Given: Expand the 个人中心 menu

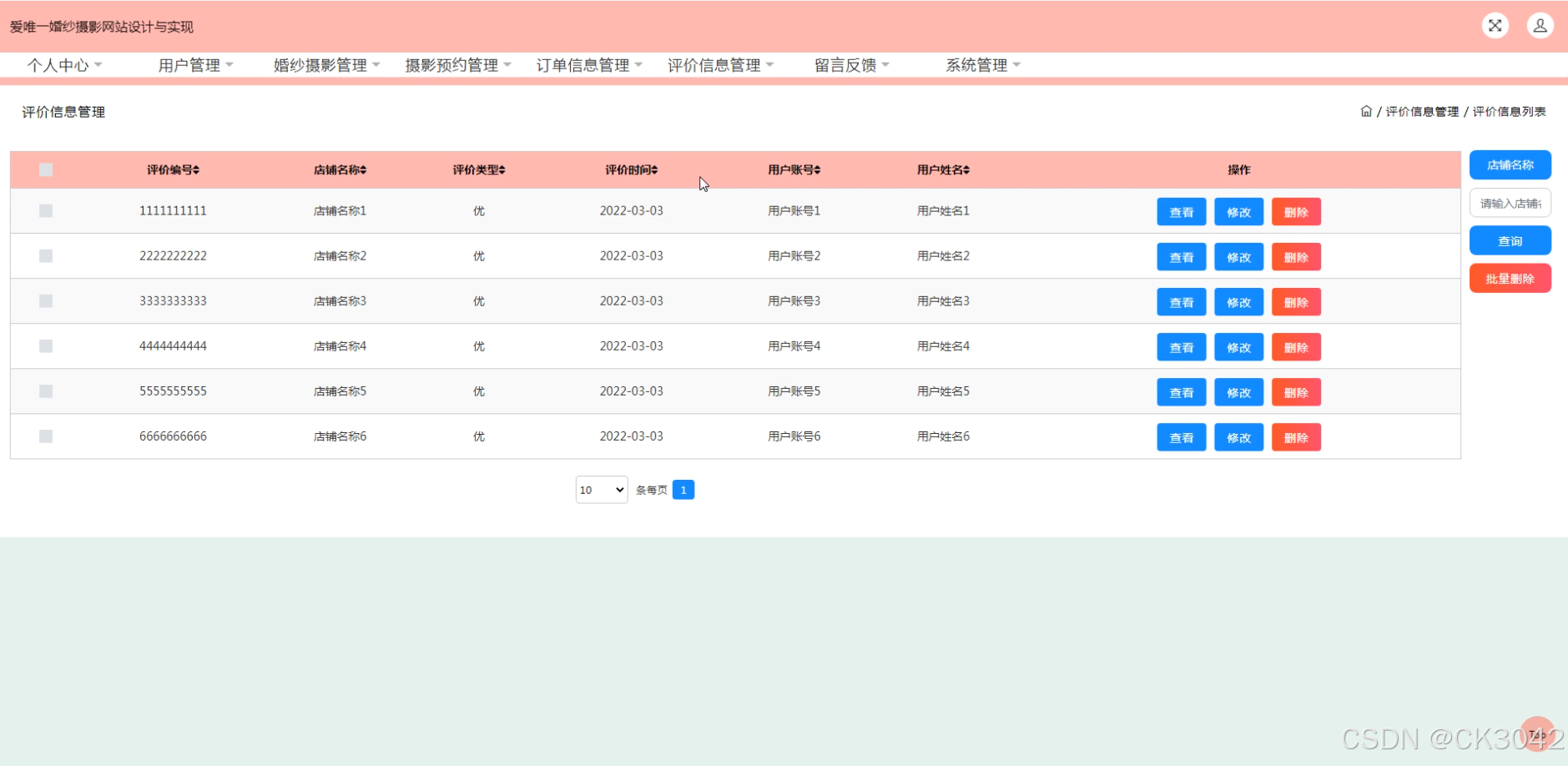Looking at the screenshot, I should [64, 65].
